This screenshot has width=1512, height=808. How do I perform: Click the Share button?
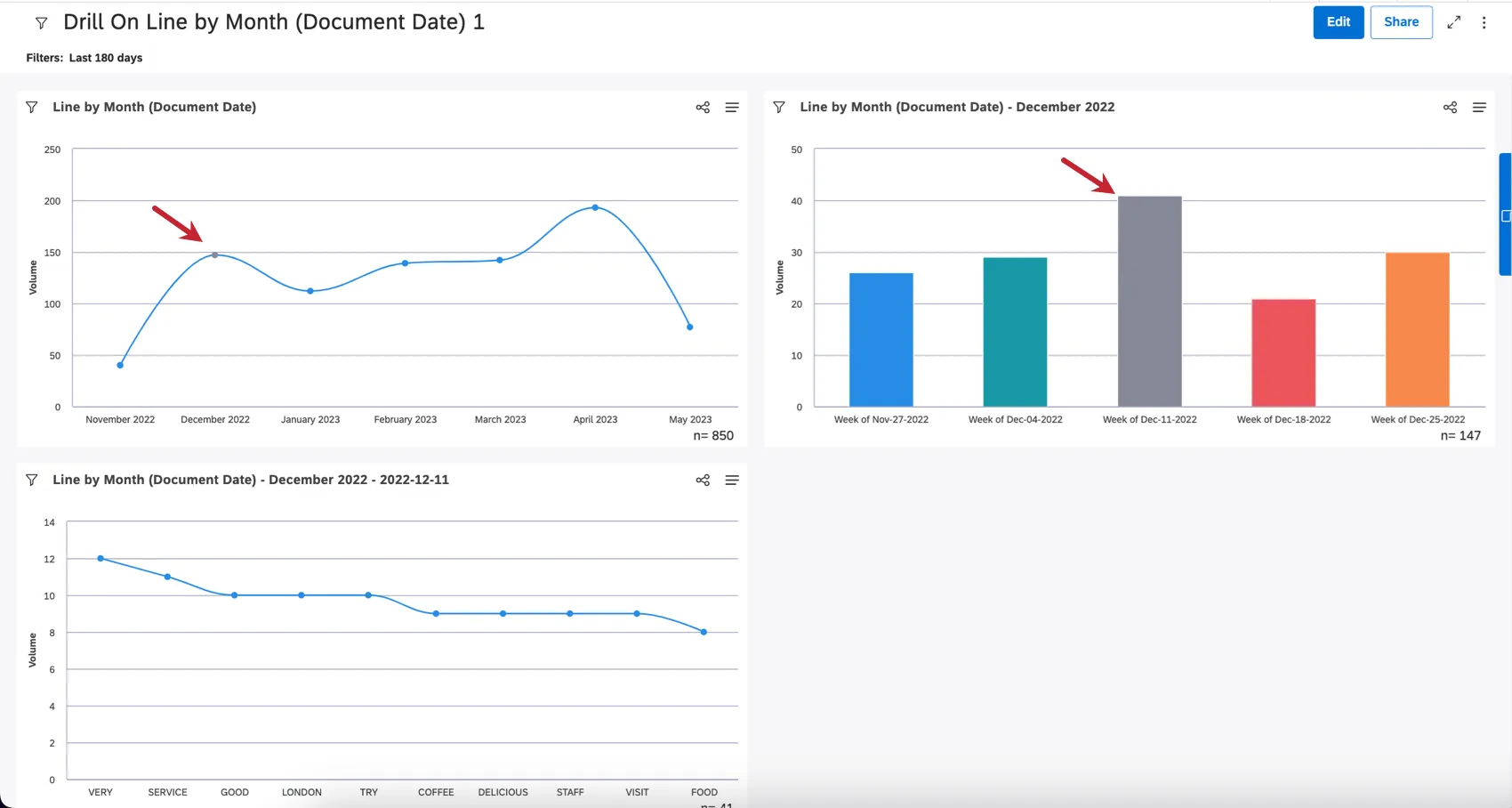coord(1401,21)
